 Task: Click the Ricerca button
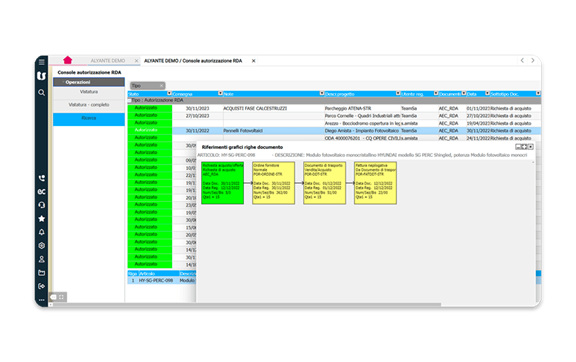click(89, 119)
